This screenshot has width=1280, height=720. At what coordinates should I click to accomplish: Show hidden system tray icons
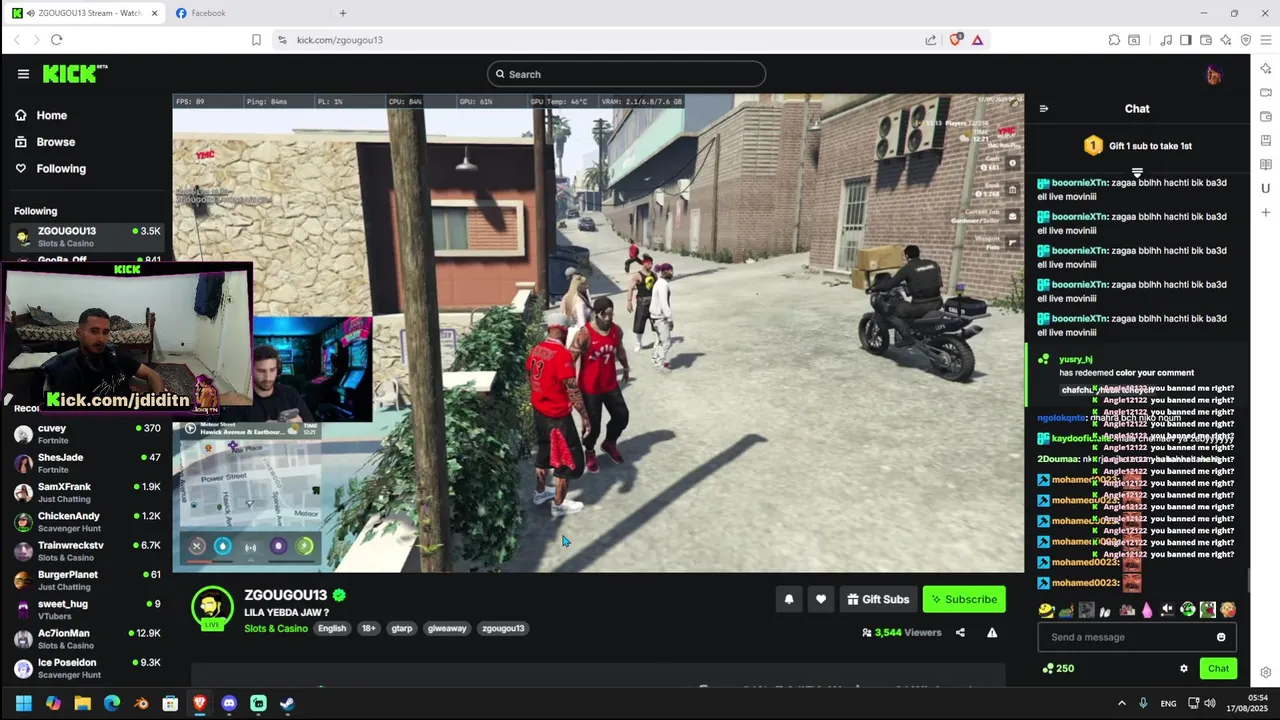pos(1121,703)
